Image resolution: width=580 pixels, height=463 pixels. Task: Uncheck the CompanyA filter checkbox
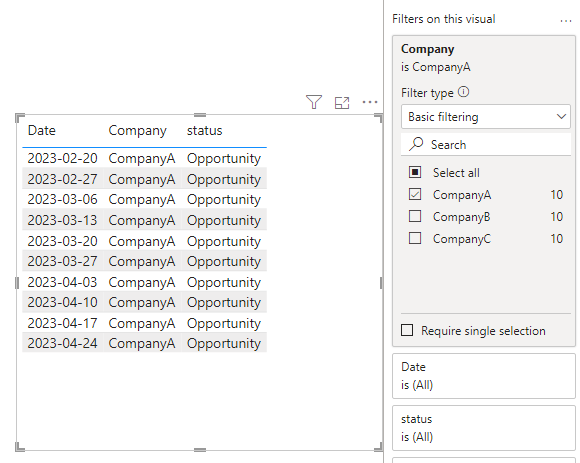(415, 194)
